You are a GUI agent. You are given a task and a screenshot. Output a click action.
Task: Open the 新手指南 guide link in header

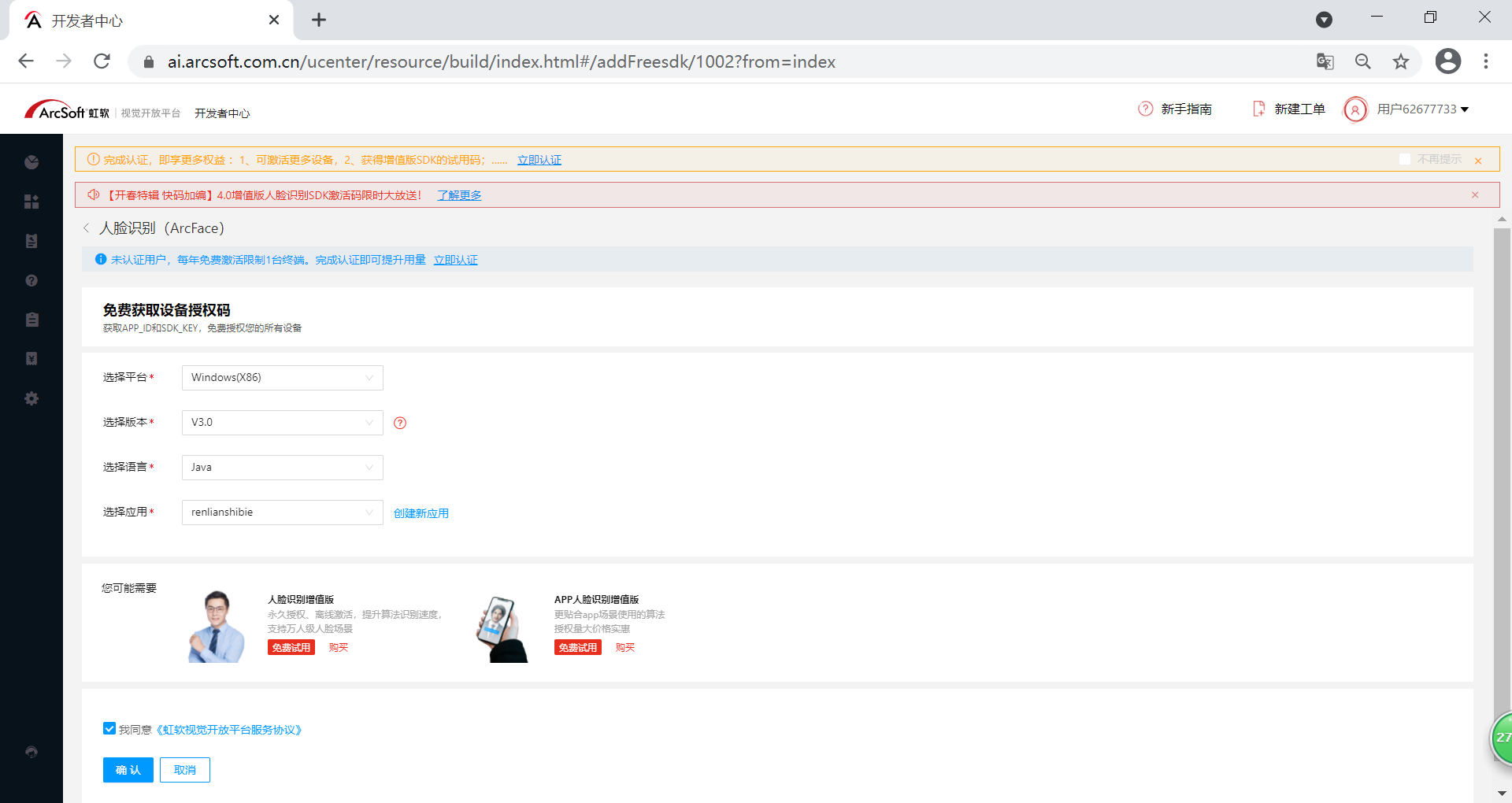(x=1186, y=109)
